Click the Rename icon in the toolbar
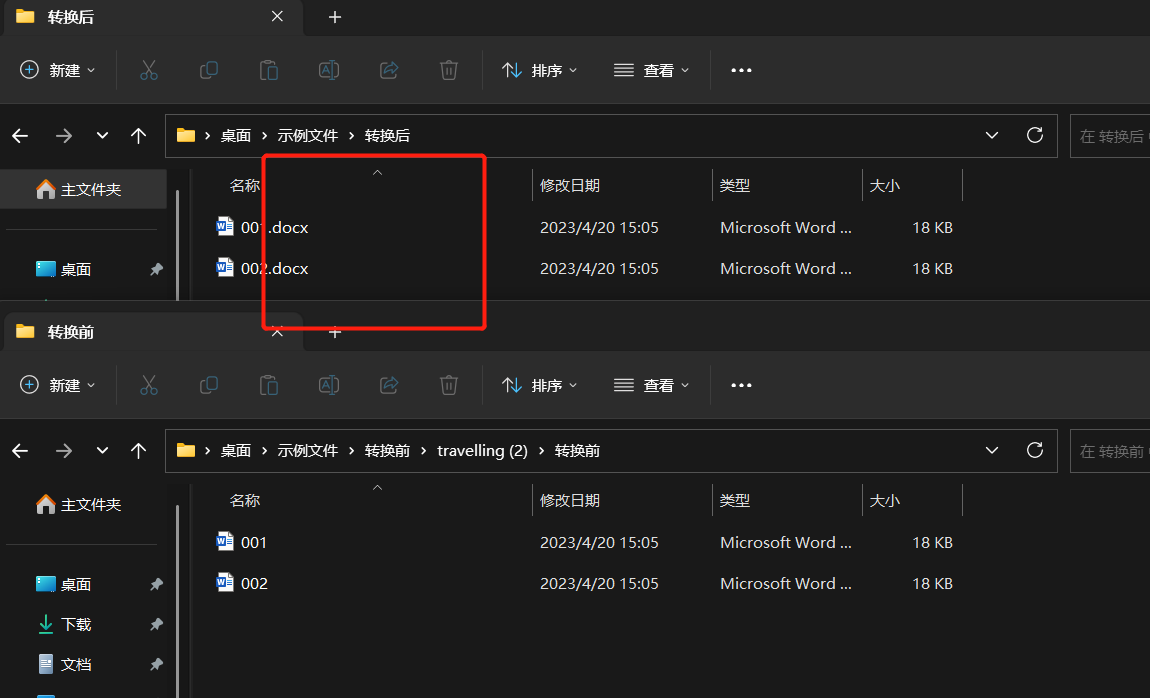 329,70
